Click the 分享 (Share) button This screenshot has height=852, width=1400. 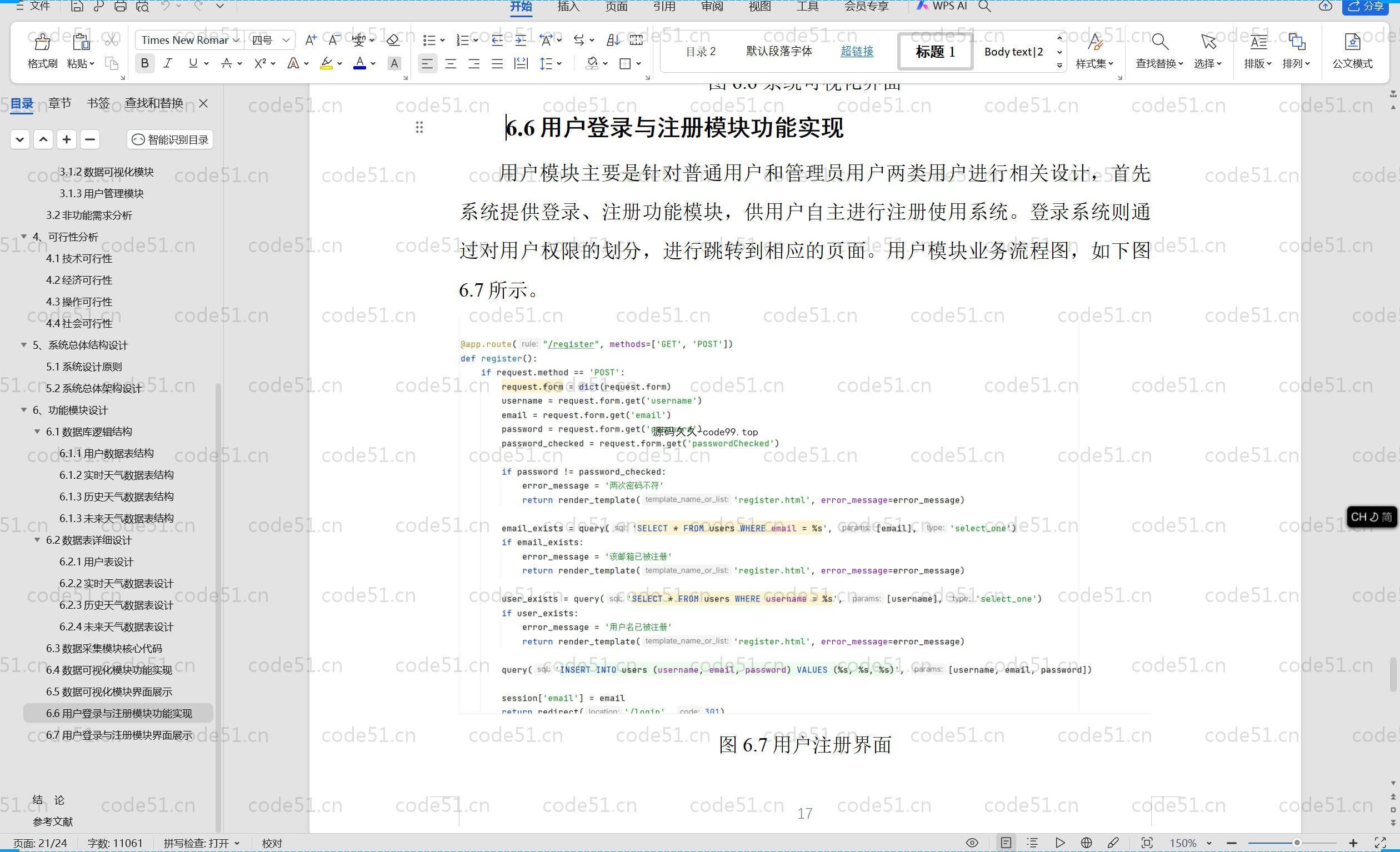point(1366,7)
